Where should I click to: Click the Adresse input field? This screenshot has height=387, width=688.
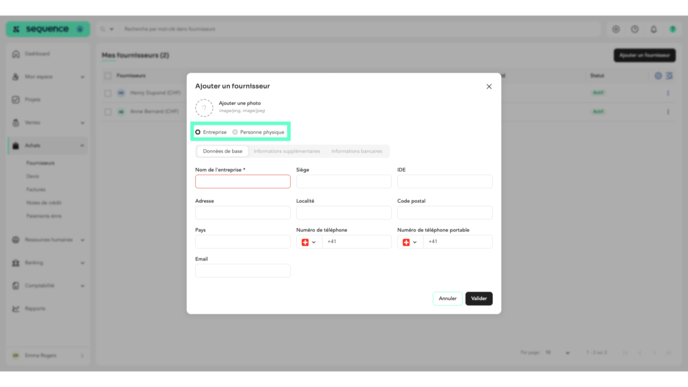(243, 213)
